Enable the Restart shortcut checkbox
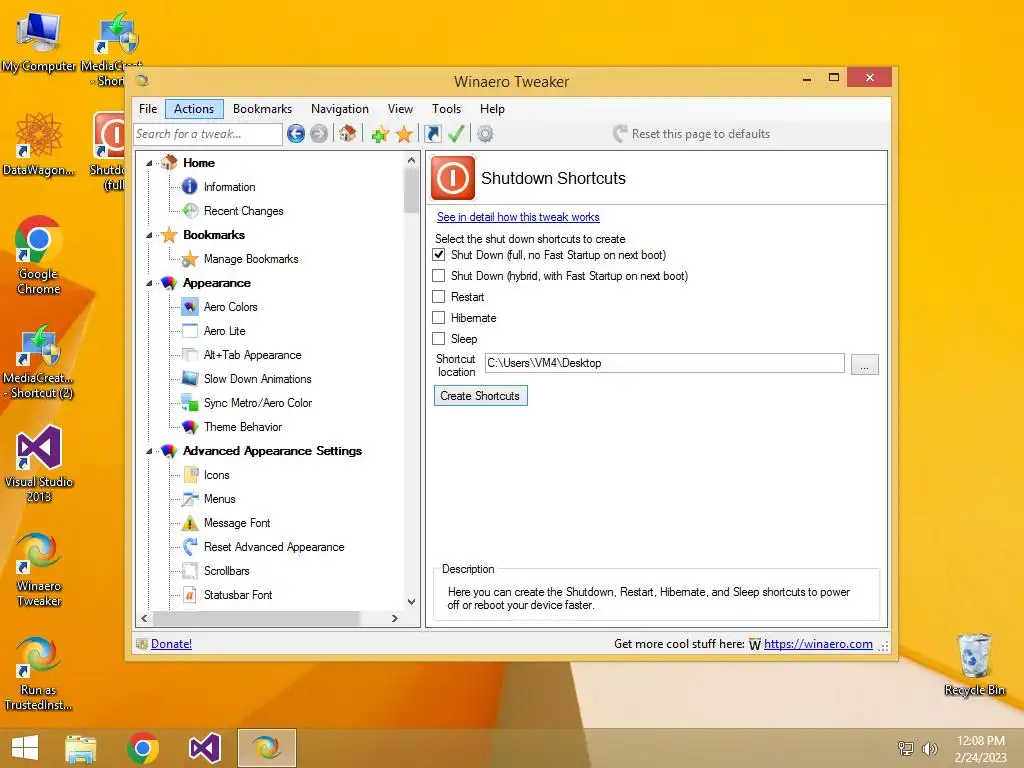This screenshot has height=768, width=1024. [x=439, y=296]
